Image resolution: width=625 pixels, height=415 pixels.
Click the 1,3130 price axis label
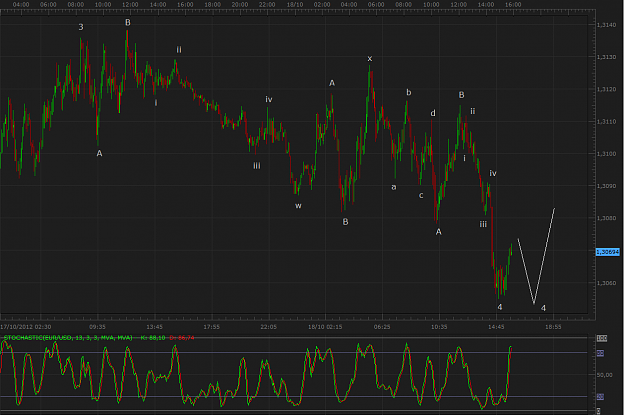click(x=606, y=57)
